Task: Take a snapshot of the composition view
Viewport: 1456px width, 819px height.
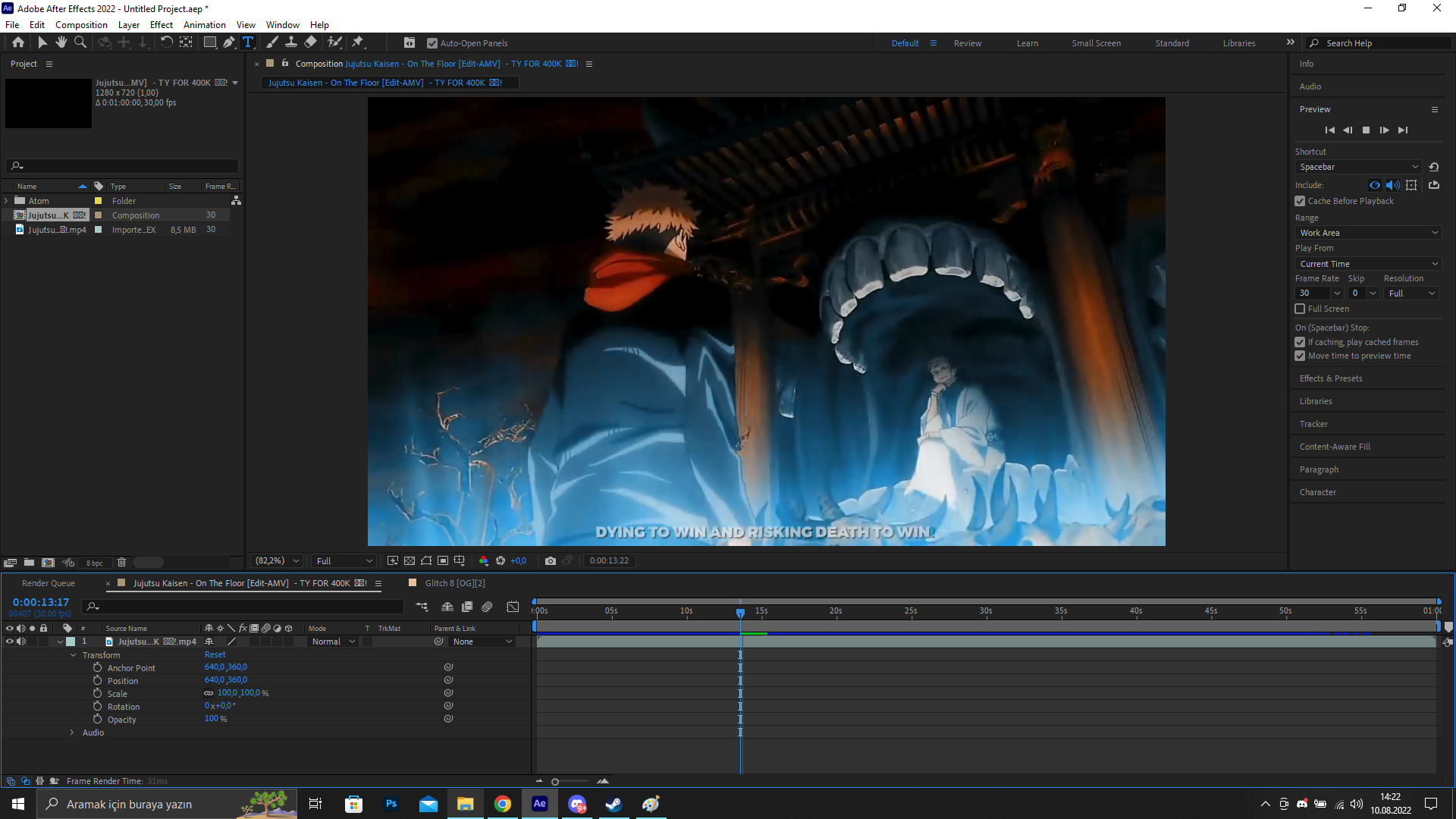Action: tap(551, 560)
